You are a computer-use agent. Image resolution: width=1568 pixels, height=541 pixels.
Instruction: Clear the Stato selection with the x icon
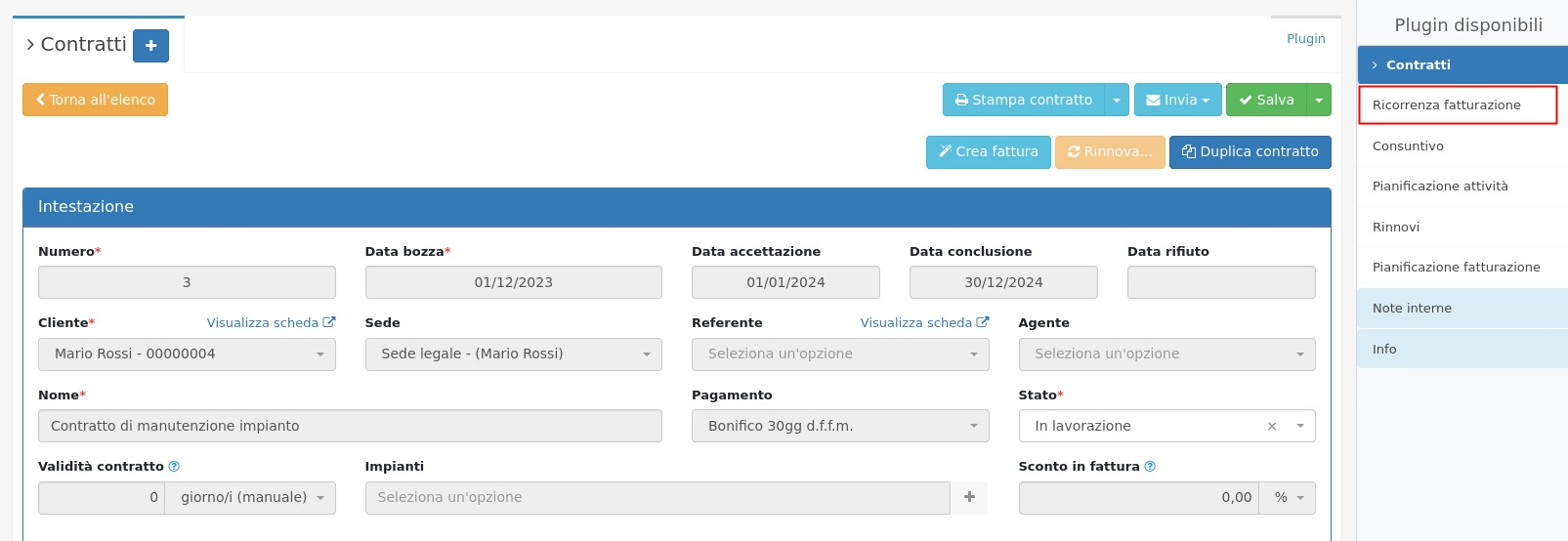tap(1271, 426)
